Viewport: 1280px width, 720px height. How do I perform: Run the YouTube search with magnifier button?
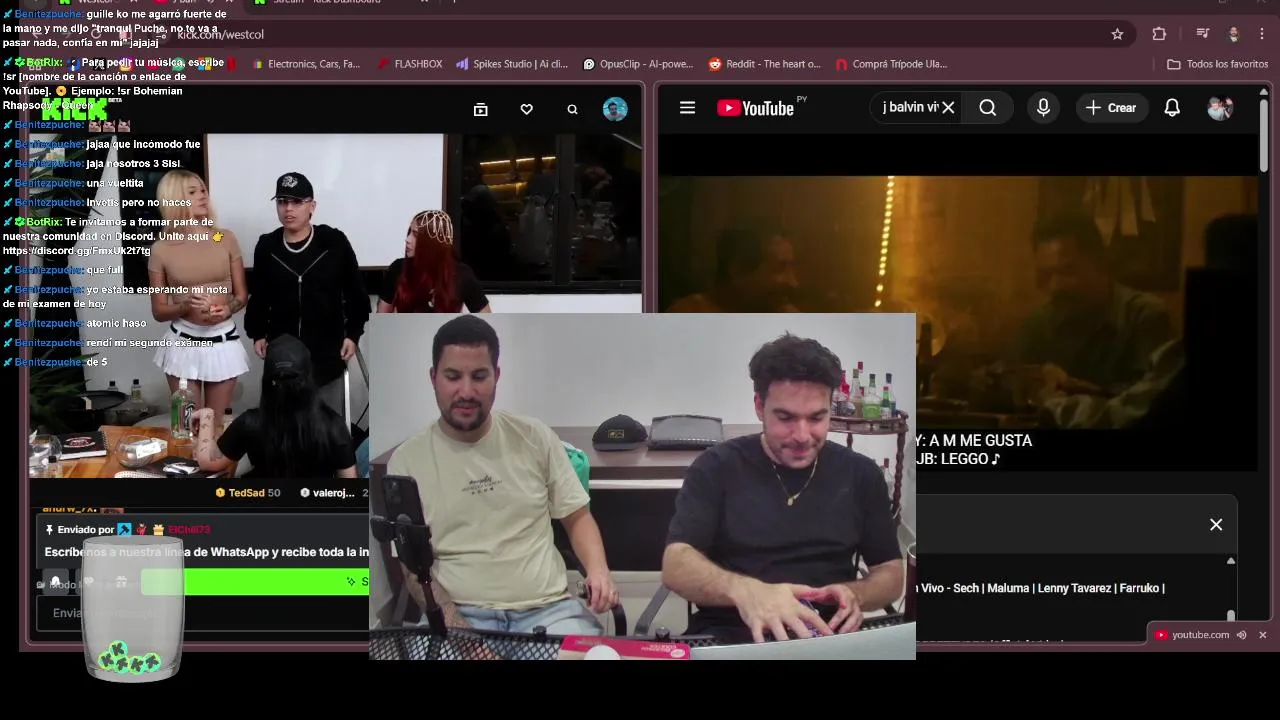tap(988, 107)
